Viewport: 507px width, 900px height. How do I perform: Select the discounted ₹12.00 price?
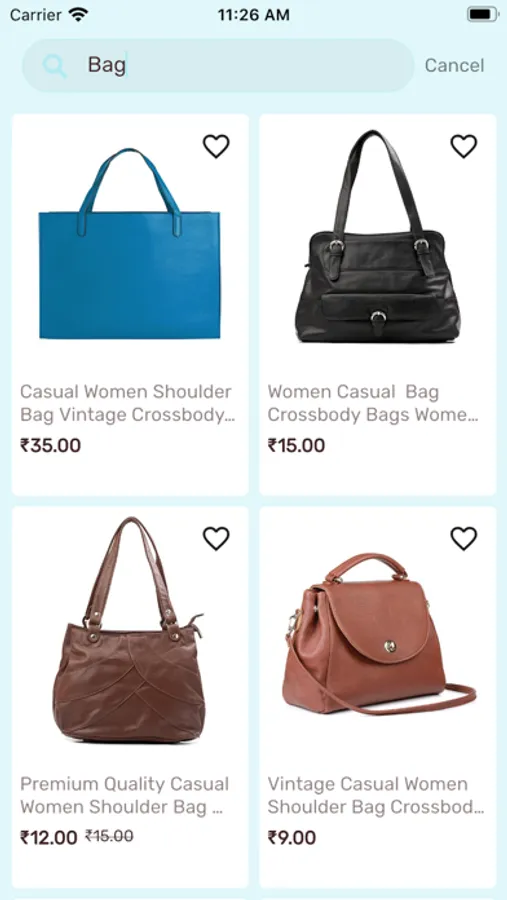pos(49,837)
